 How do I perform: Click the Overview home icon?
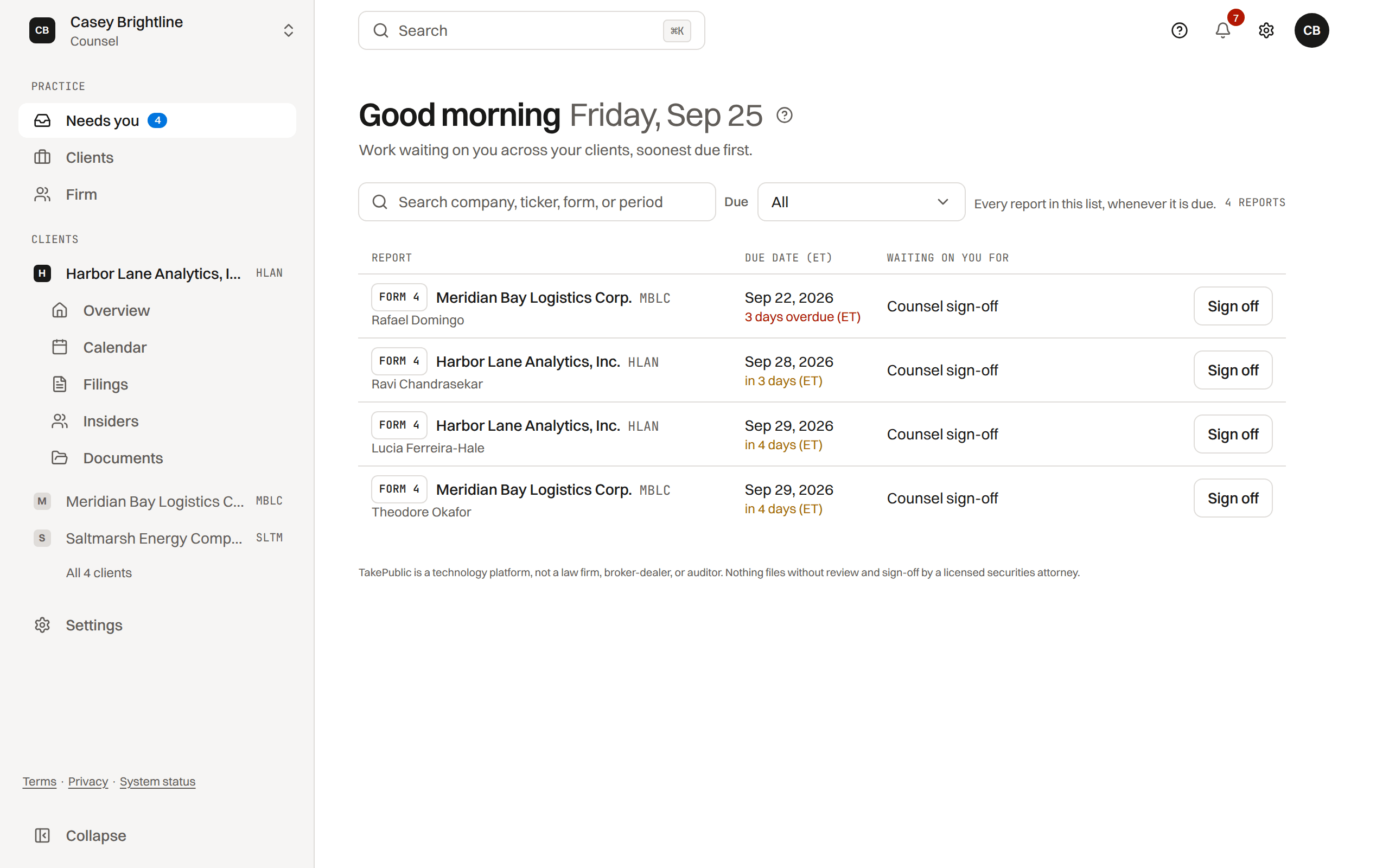(60, 310)
